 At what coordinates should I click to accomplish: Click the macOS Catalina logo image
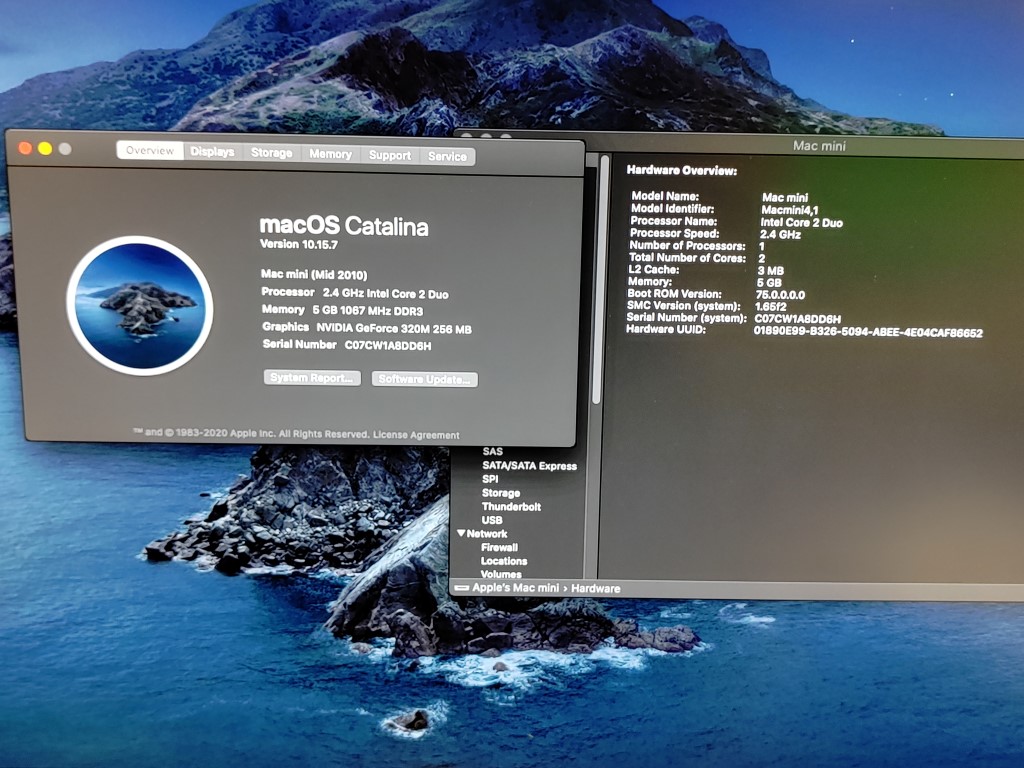140,306
